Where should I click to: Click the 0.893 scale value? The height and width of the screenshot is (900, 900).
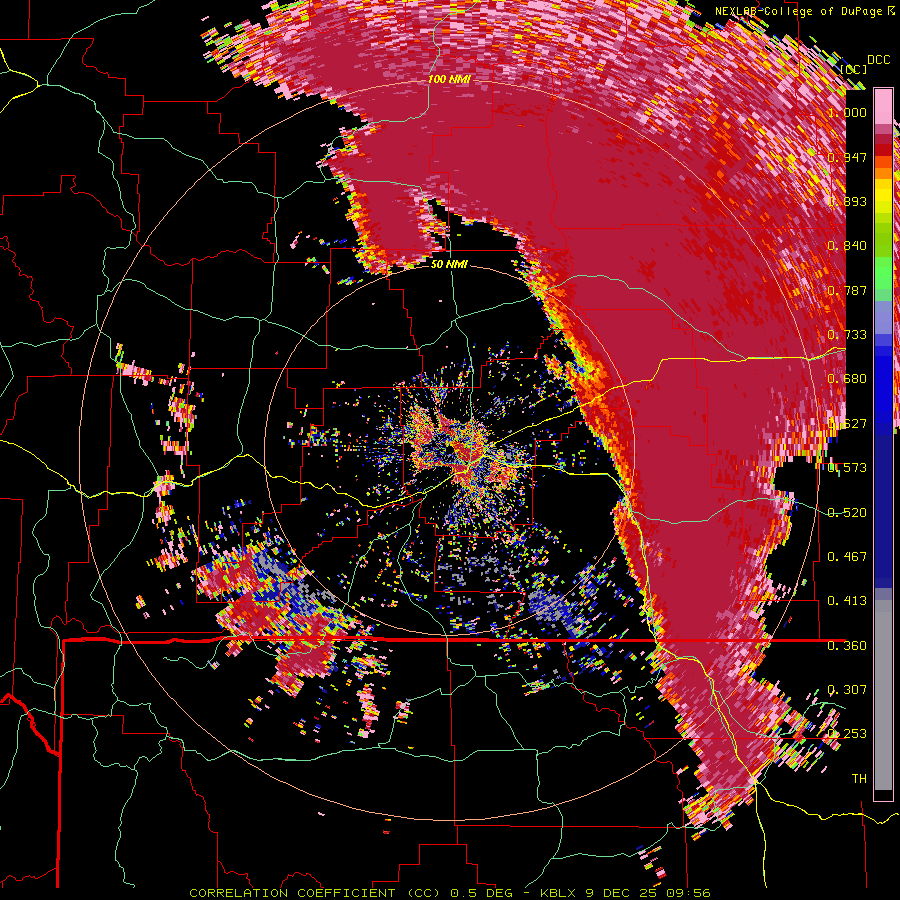[x=847, y=201]
